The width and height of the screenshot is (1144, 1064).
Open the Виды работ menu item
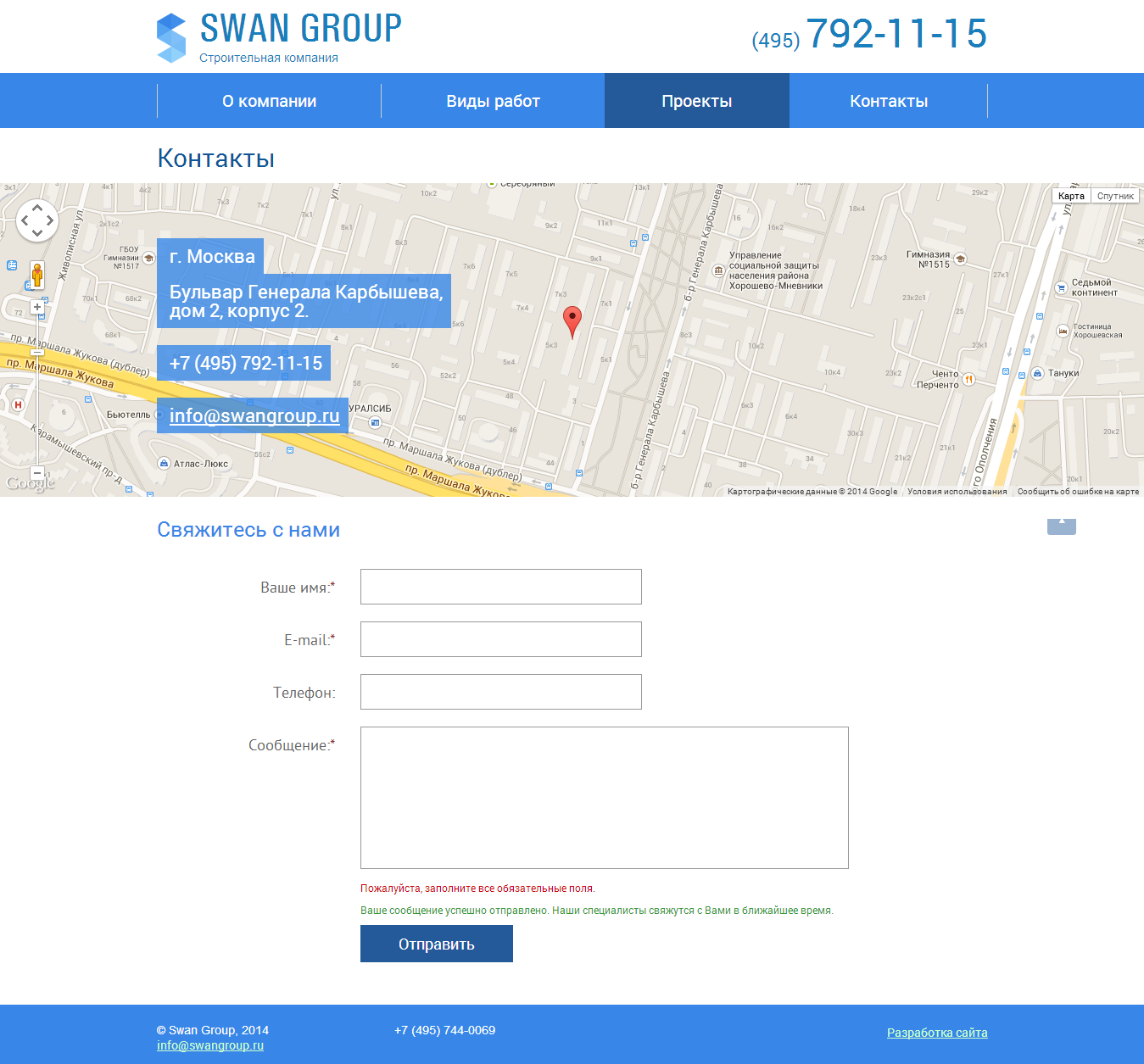(493, 101)
